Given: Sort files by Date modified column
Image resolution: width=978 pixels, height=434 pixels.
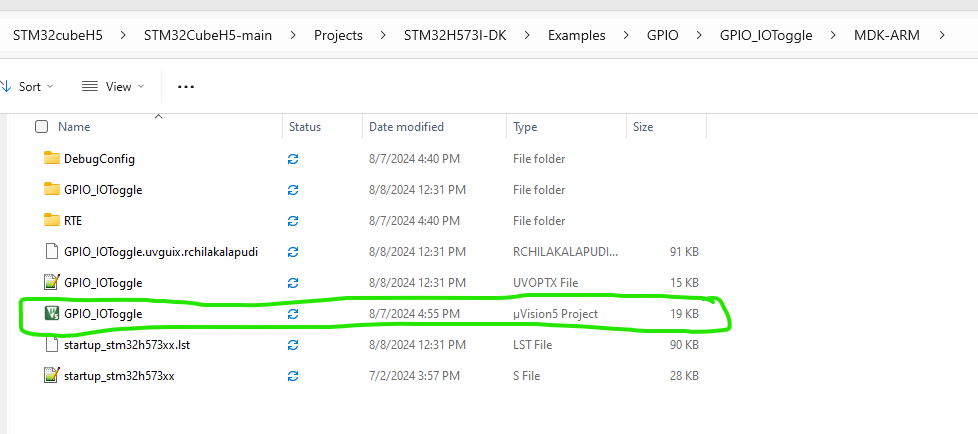Looking at the screenshot, I should click(x=406, y=127).
